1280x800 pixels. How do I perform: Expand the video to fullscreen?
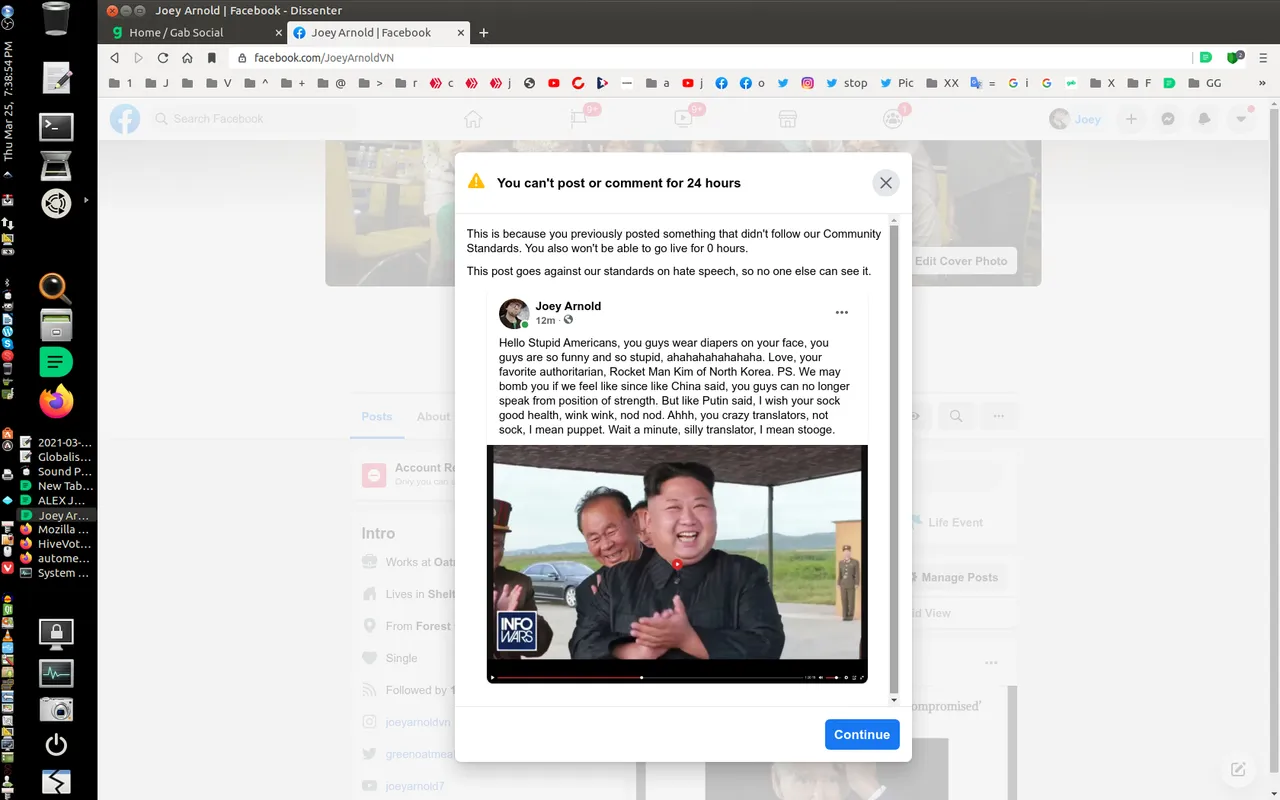pos(861,677)
